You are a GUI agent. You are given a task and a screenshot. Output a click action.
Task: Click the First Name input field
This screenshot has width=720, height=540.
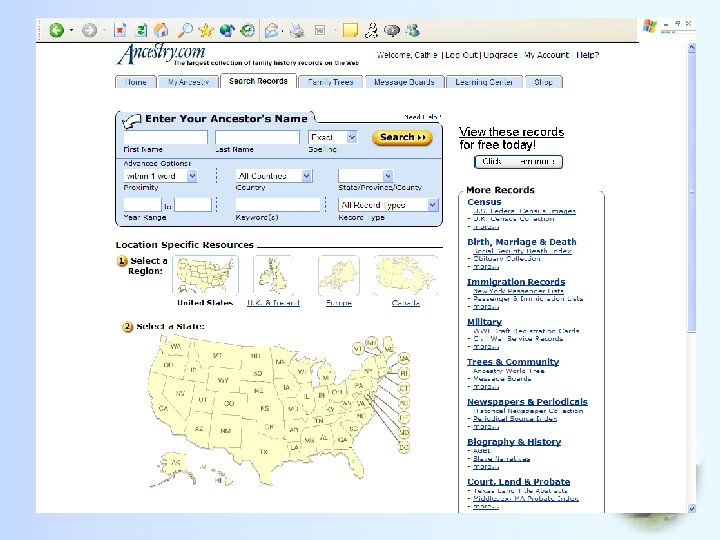pyautogui.click(x=165, y=137)
